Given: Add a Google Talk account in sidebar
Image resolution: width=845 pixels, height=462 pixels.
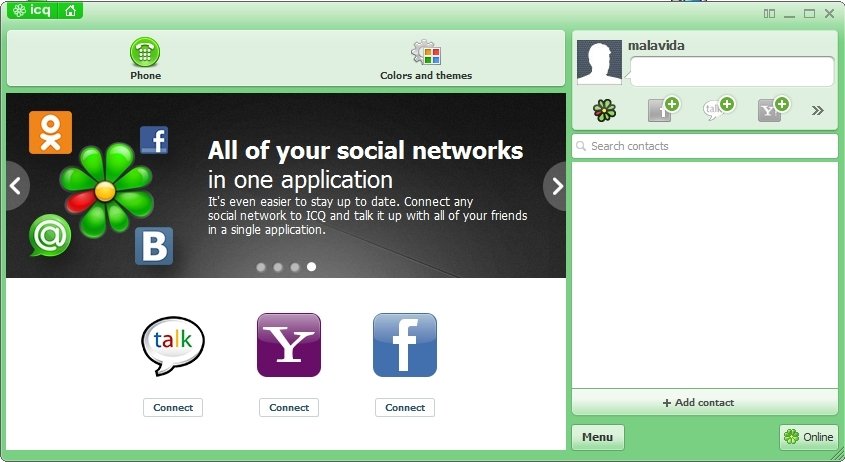Looking at the screenshot, I should click(x=718, y=109).
